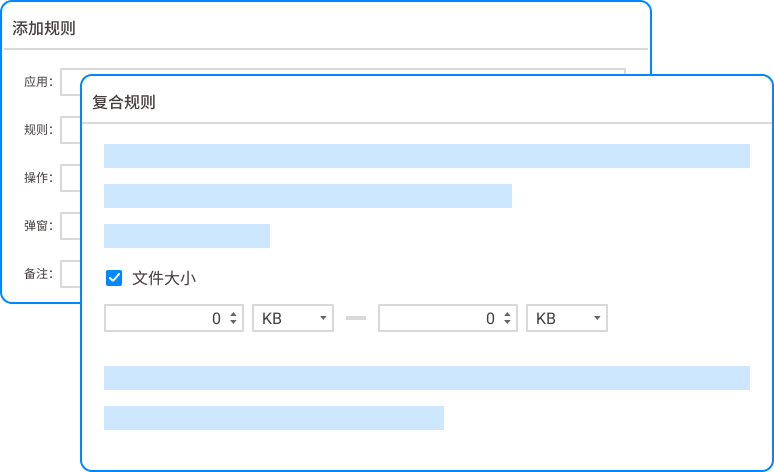The width and height of the screenshot is (774, 472).
Task: Click the 规则 field in 添加规则 dialog
Action: 70,130
